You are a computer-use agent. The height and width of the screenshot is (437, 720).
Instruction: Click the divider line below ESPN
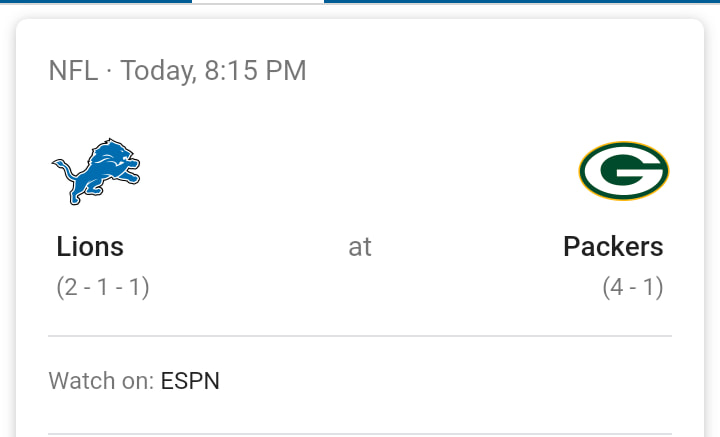point(360,434)
